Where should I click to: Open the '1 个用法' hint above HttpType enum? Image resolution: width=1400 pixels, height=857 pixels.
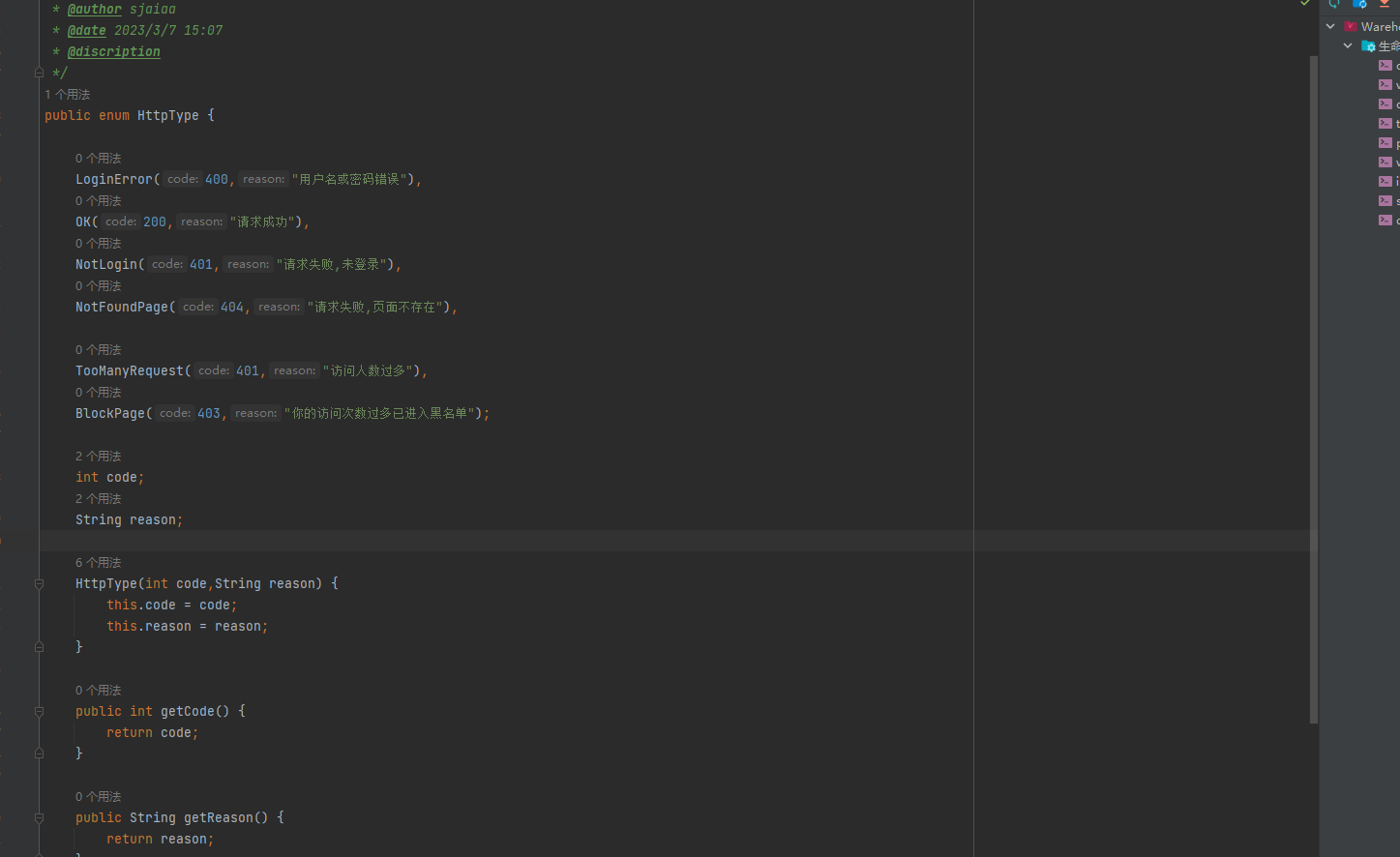point(67,94)
